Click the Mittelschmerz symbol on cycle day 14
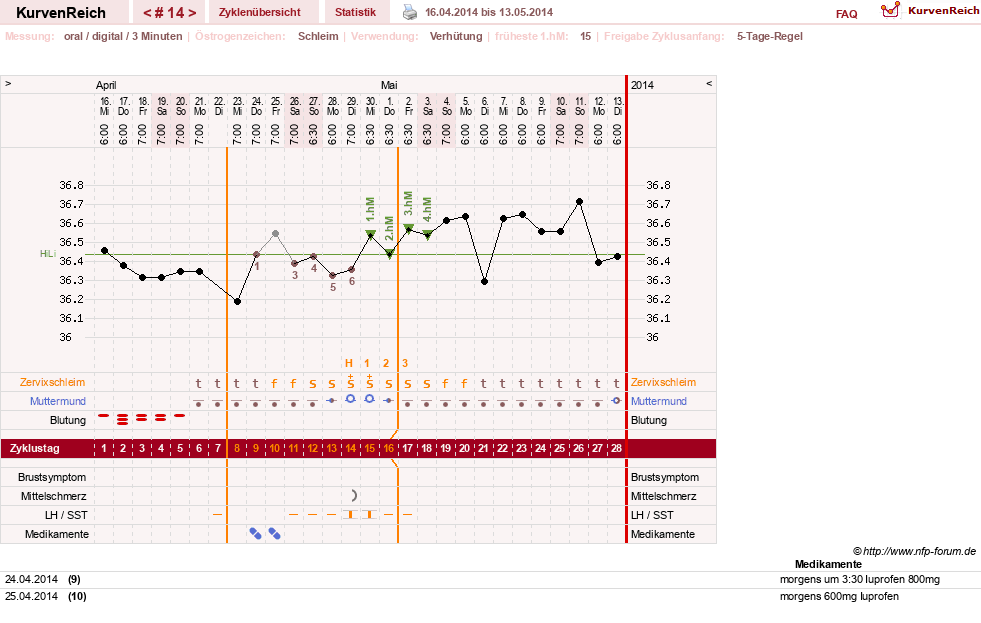Viewport: 981px width, 623px height. tap(353, 495)
